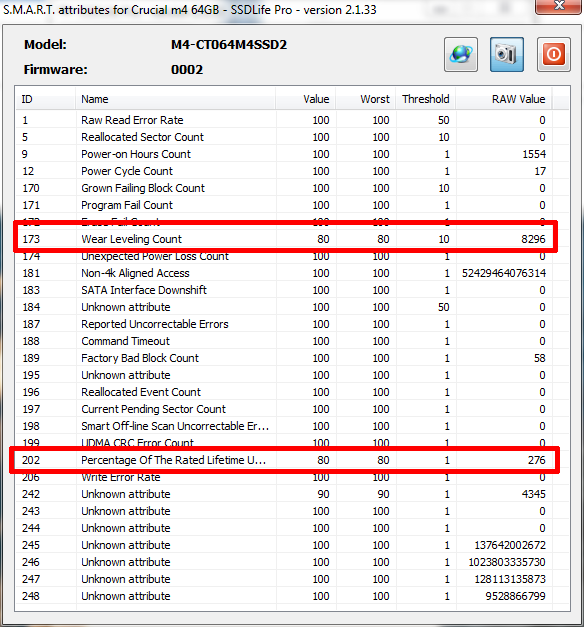Click the RAW value 8296 cell
Image resolution: width=584 pixels, height=627 pixels.
[533, 239]
